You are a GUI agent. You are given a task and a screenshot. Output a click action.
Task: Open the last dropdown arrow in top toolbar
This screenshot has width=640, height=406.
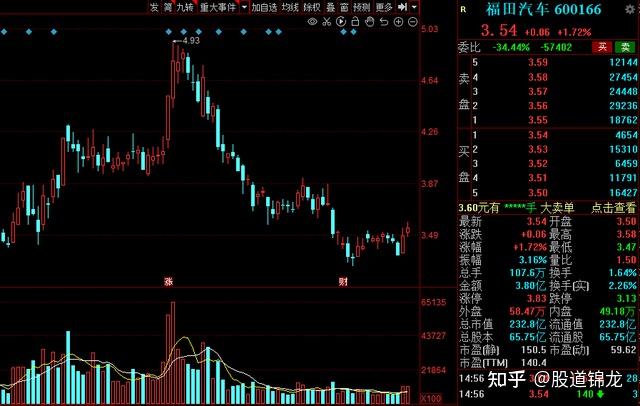[414, 7]
